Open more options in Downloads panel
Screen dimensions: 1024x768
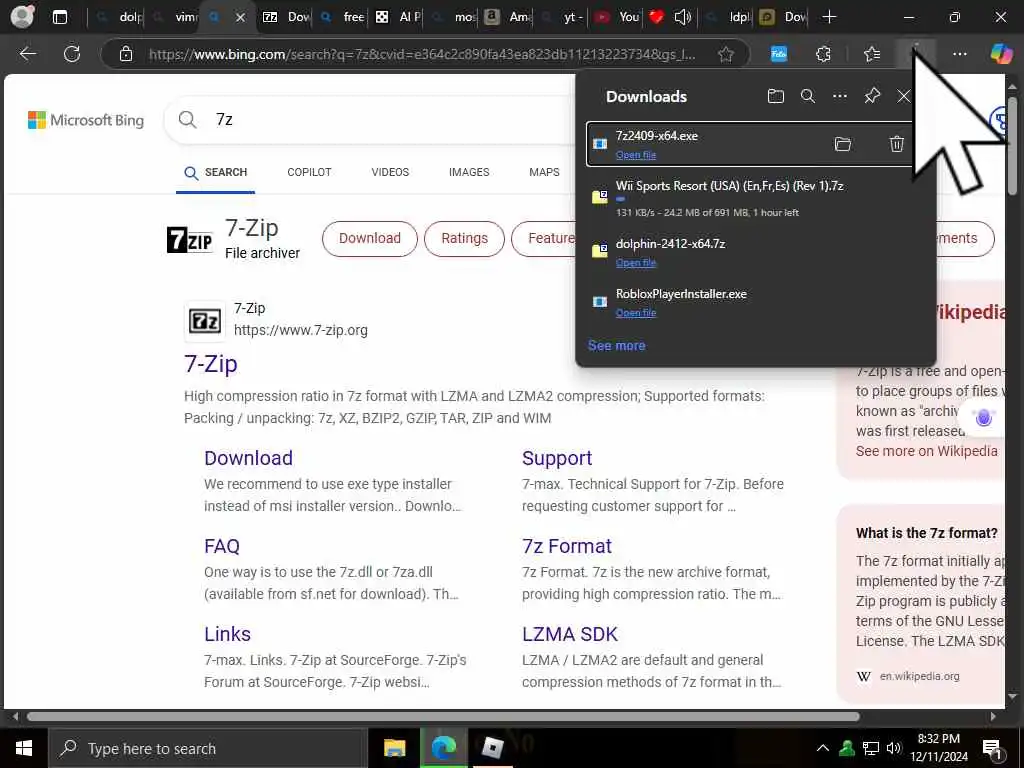(x=840, y=97)
